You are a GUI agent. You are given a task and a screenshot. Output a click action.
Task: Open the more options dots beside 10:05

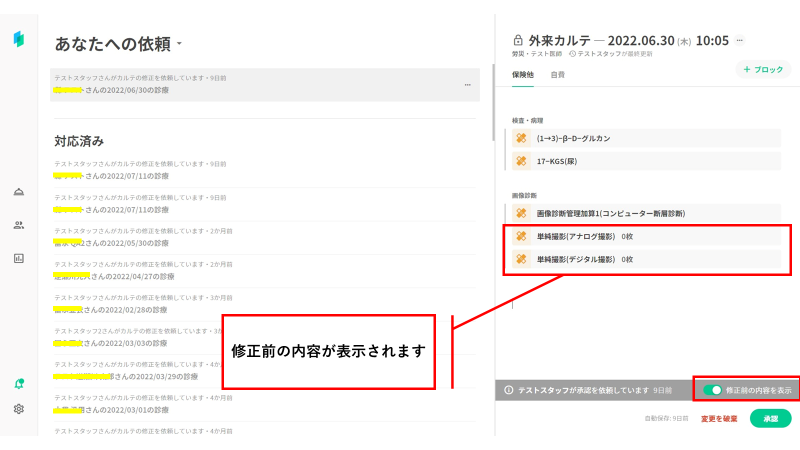click(x=740, y=40)
